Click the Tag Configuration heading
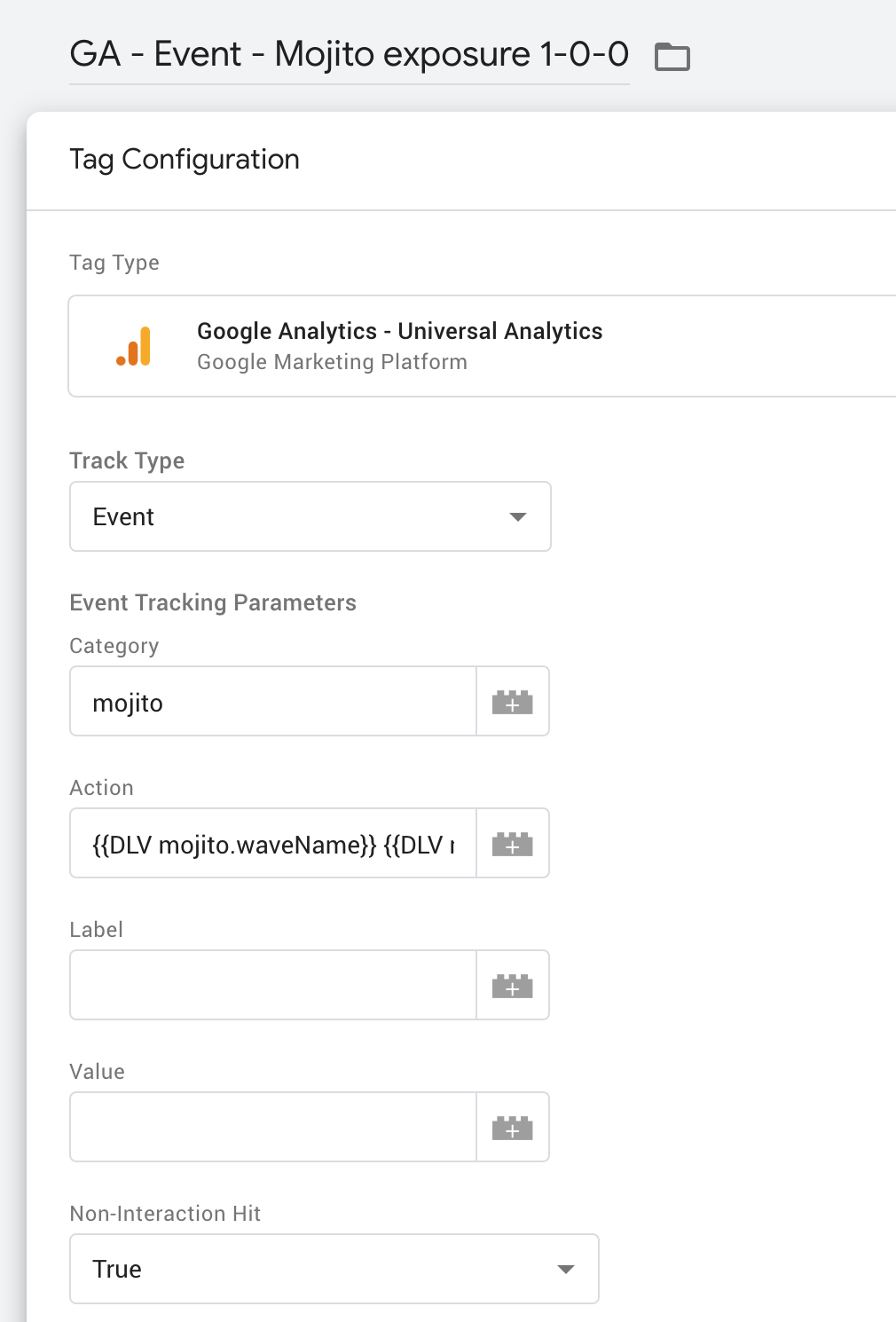This screenshot has height=1322, width=896. (x=184, y=160)
